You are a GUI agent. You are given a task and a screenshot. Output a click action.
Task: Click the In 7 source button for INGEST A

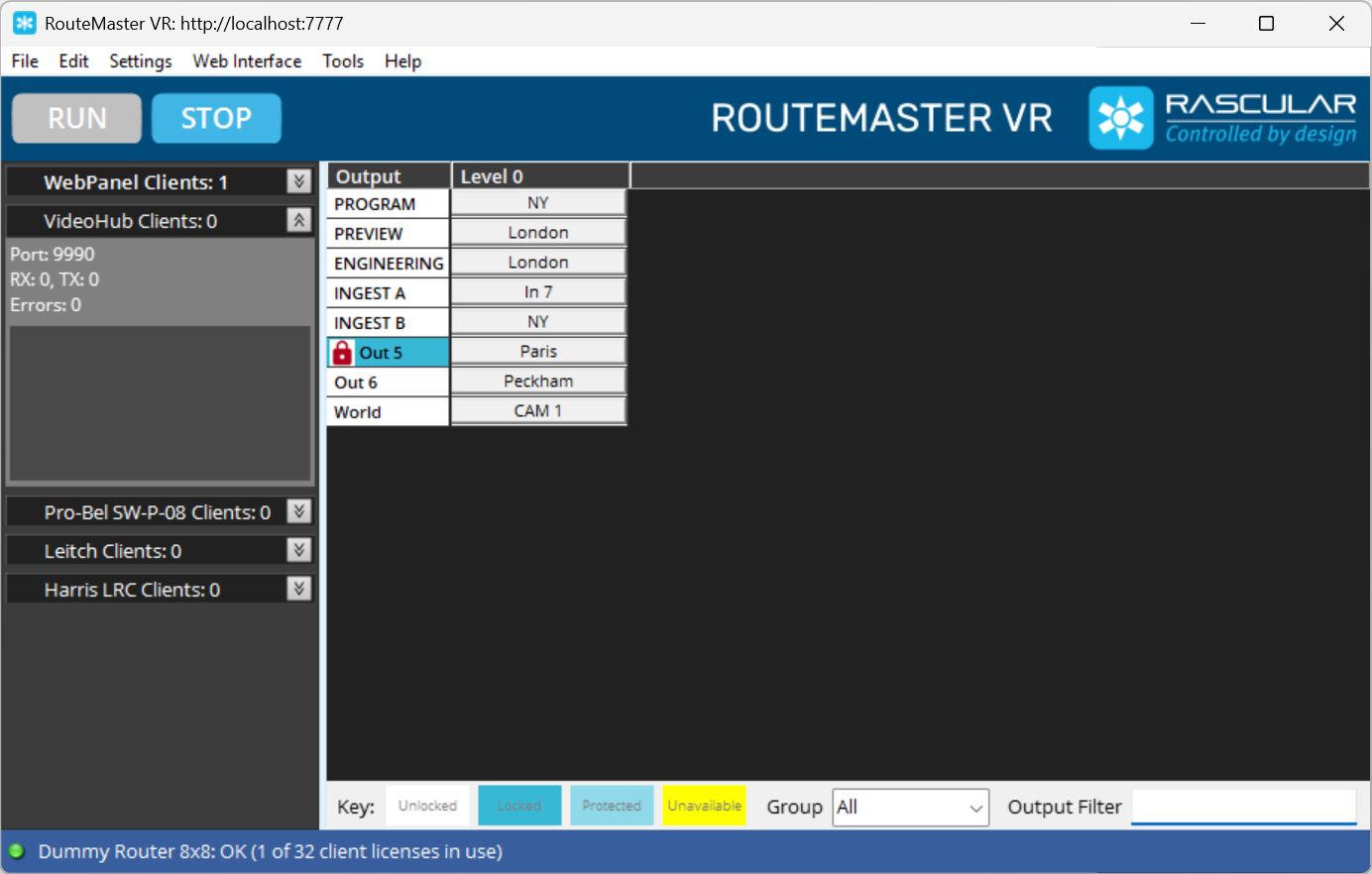tap(538, 292)
